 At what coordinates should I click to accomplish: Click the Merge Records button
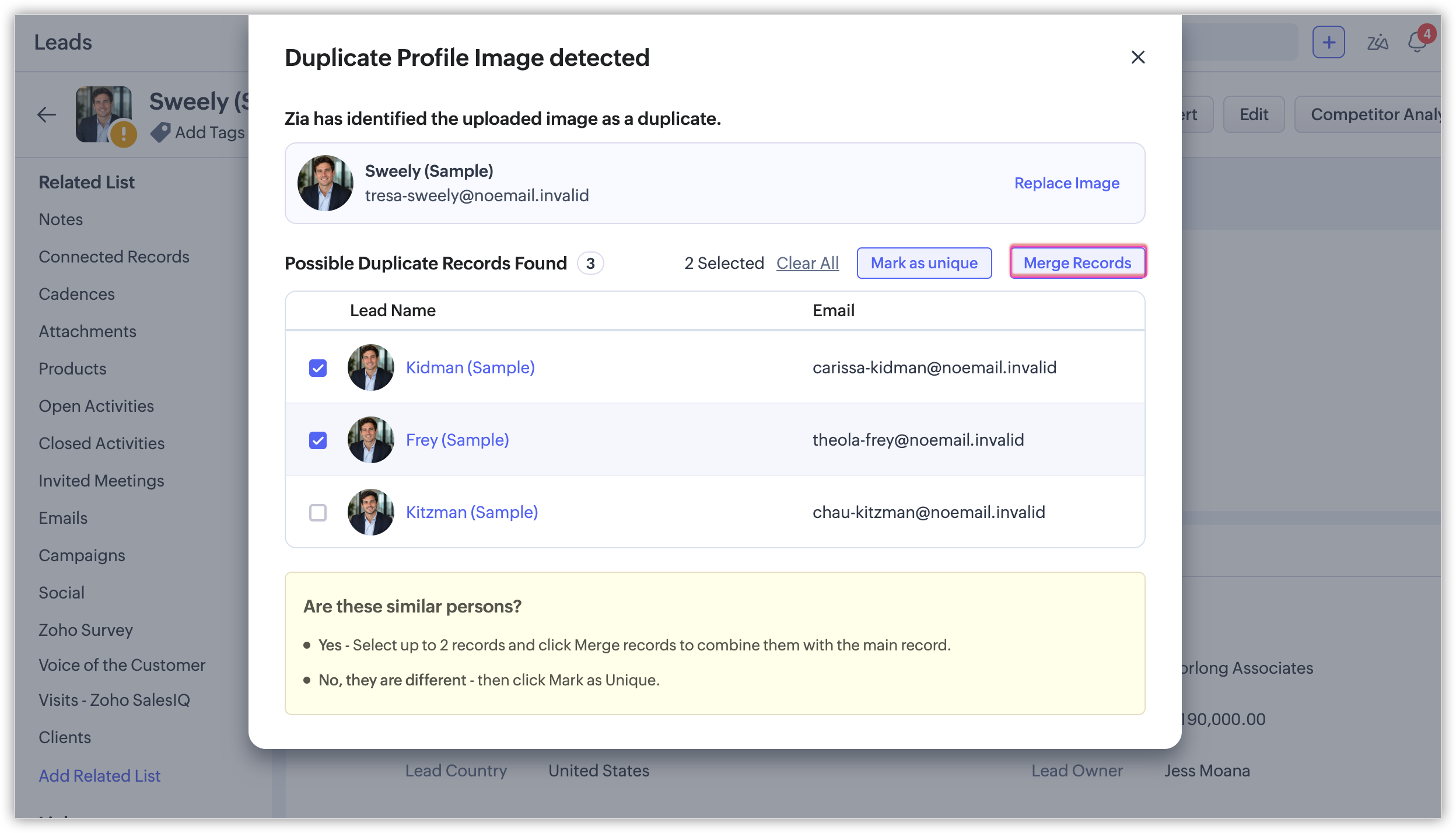[x=1077, y=262]
